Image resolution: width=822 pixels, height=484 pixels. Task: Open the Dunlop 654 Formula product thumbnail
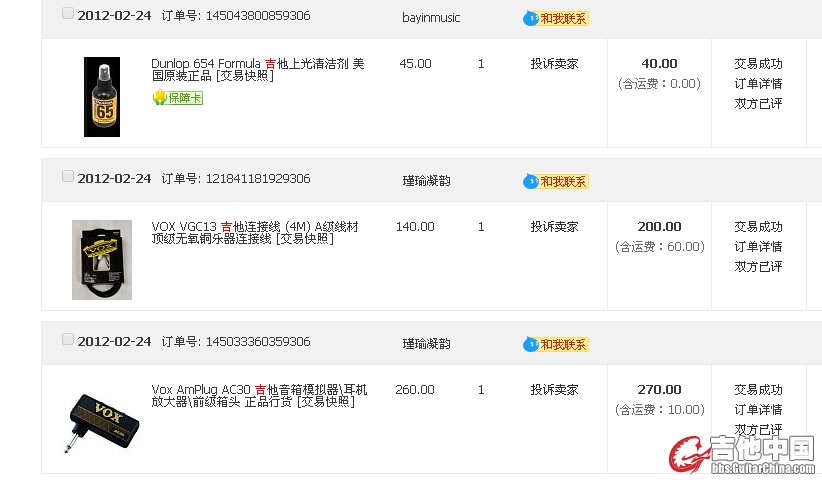coord(102,96)
